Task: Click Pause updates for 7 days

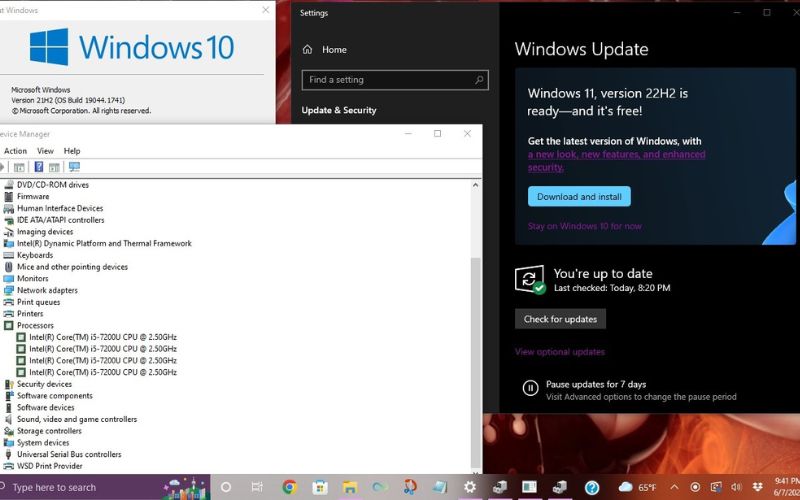Action: tap(596, 384)
